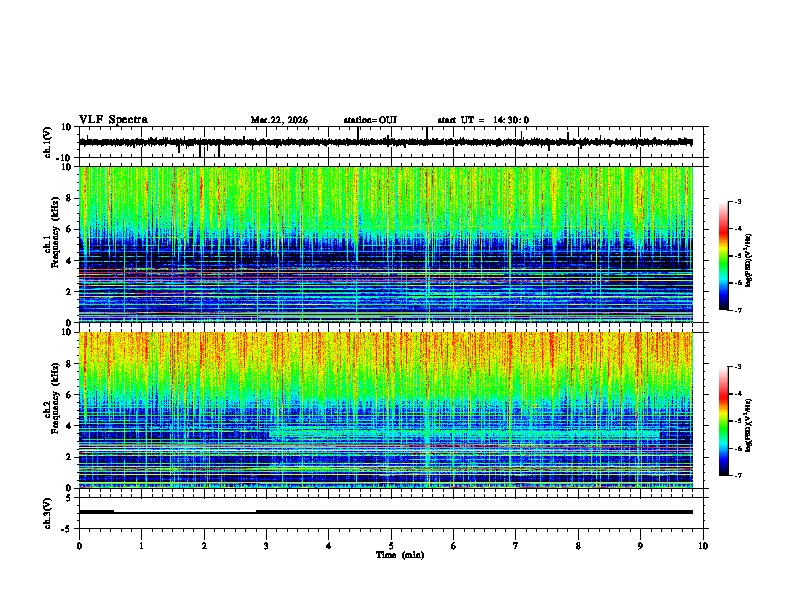Click the ch.1 "Frequency (kHz)" axis label
The height and width of the screenshot is (612, 792).
(56, 232)
